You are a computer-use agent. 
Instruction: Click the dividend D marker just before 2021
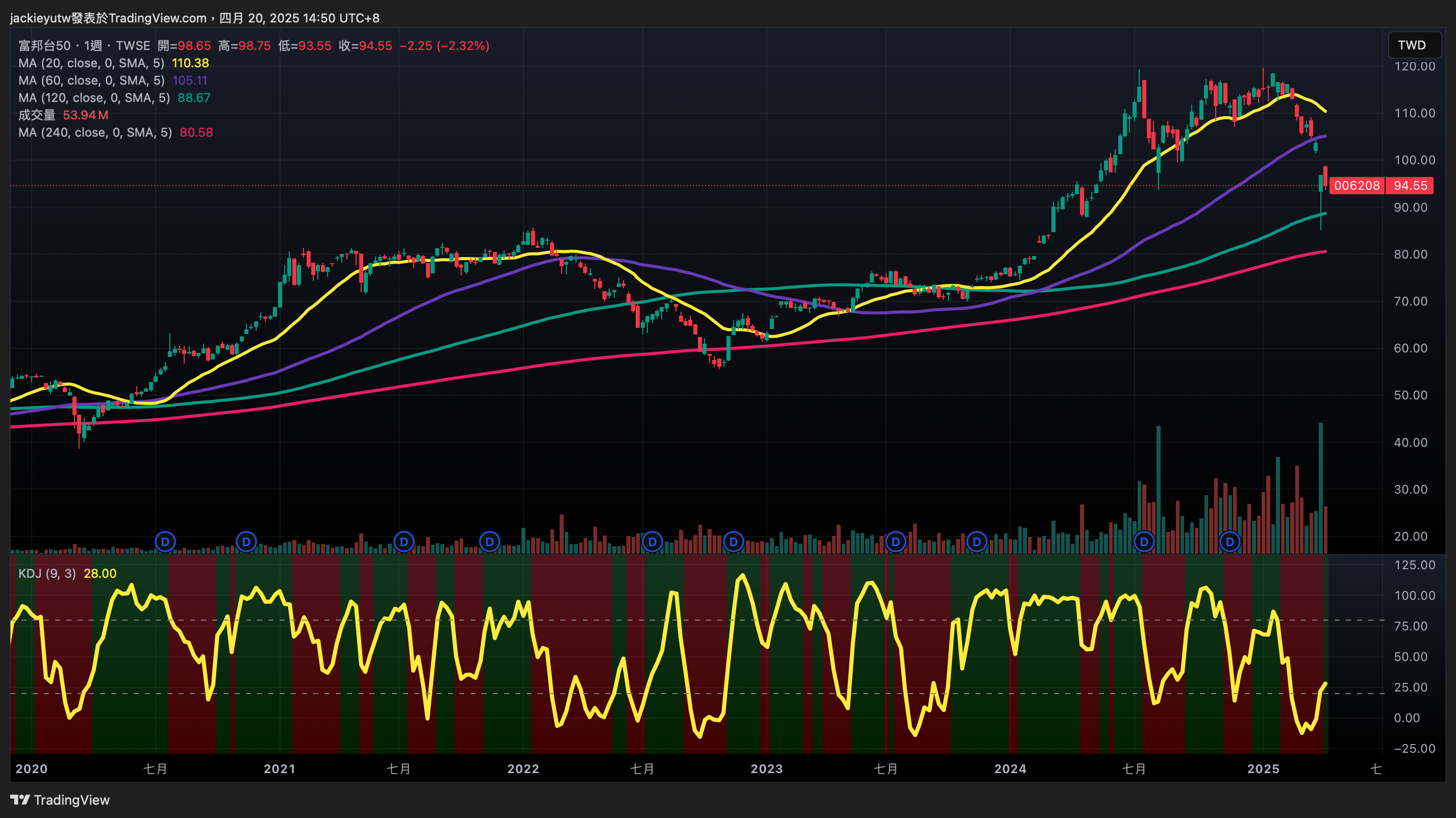coord(246,542)
